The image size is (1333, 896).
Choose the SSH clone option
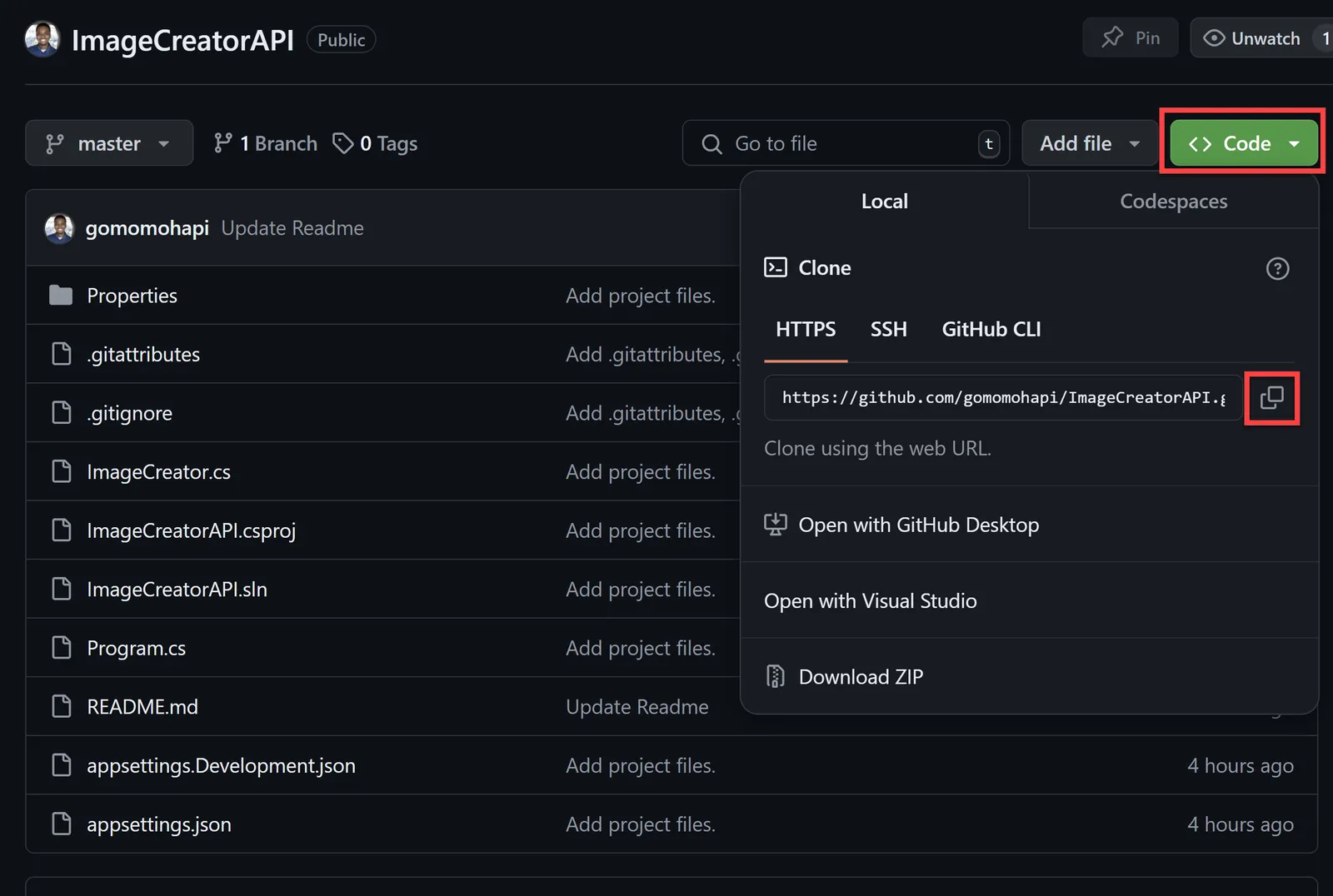click(889, 330)
